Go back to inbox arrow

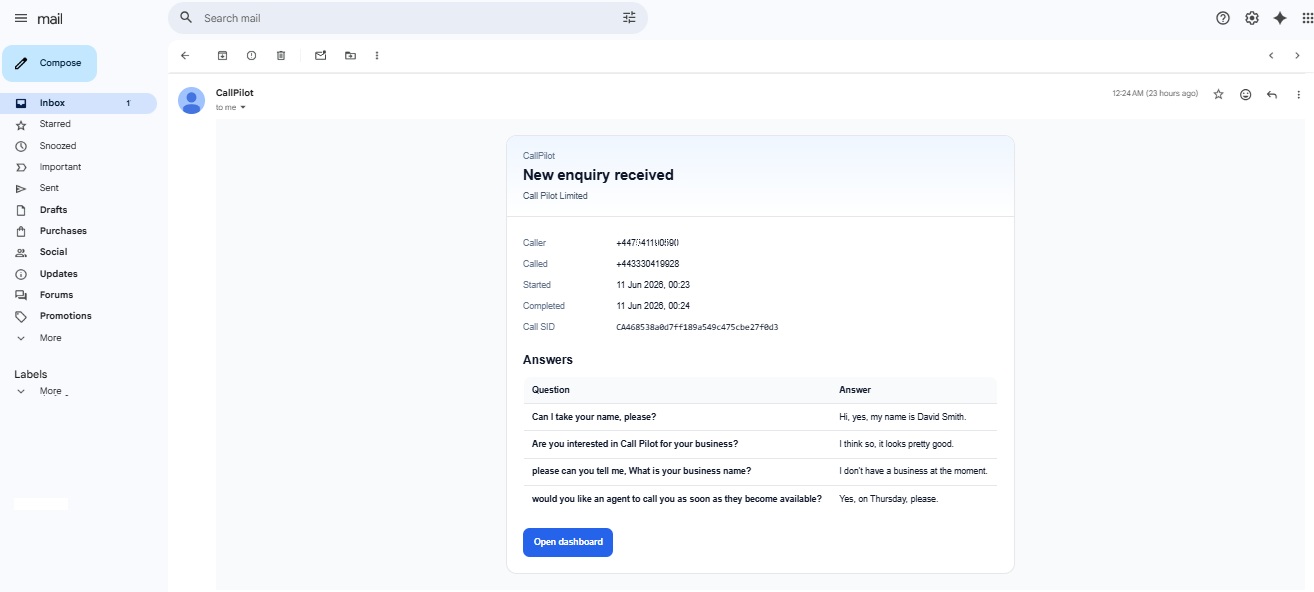[185, 56]
